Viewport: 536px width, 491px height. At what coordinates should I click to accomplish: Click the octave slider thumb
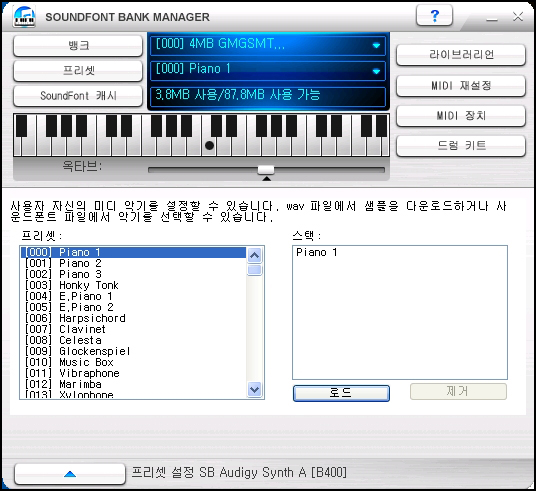(266, 170)
